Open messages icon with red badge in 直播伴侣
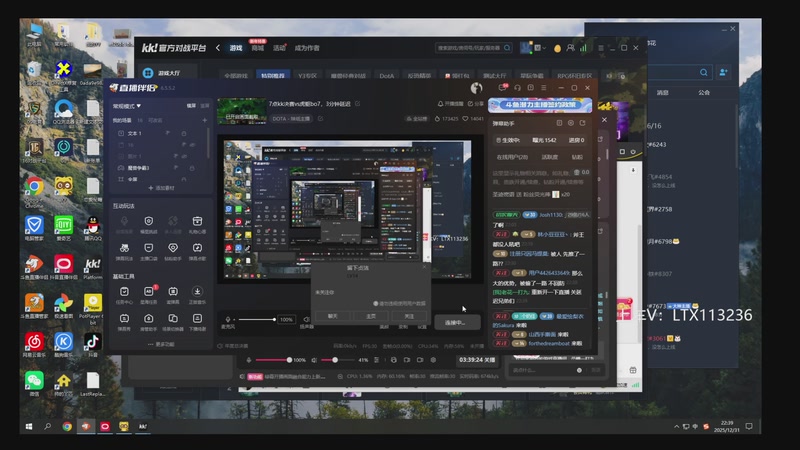Image resolution: width=800 pixels, height=450 pixels. pos(503,88)
